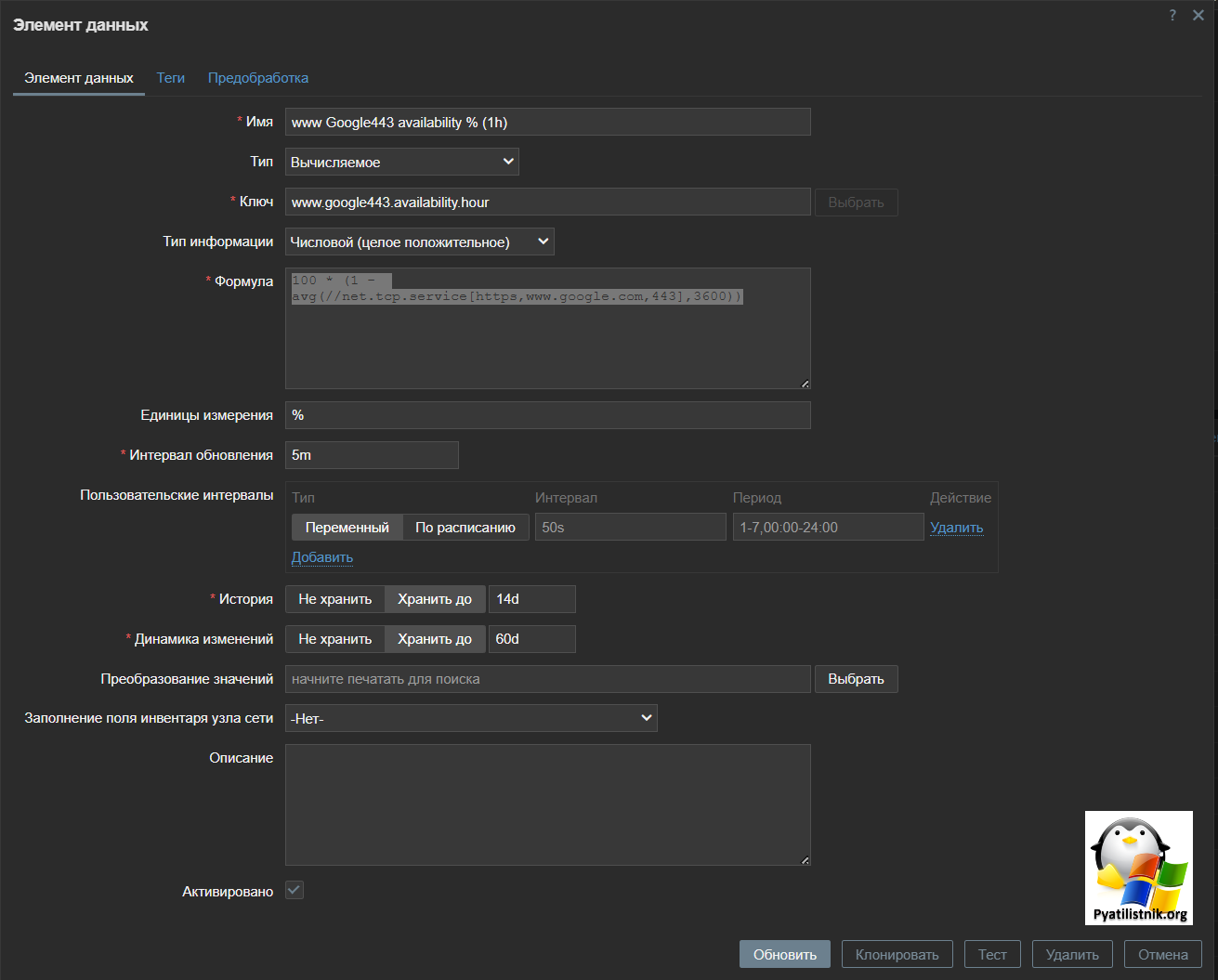Click inside the Формула text area
Viewport: 1218px width, 980px height.
coord(548,328)
